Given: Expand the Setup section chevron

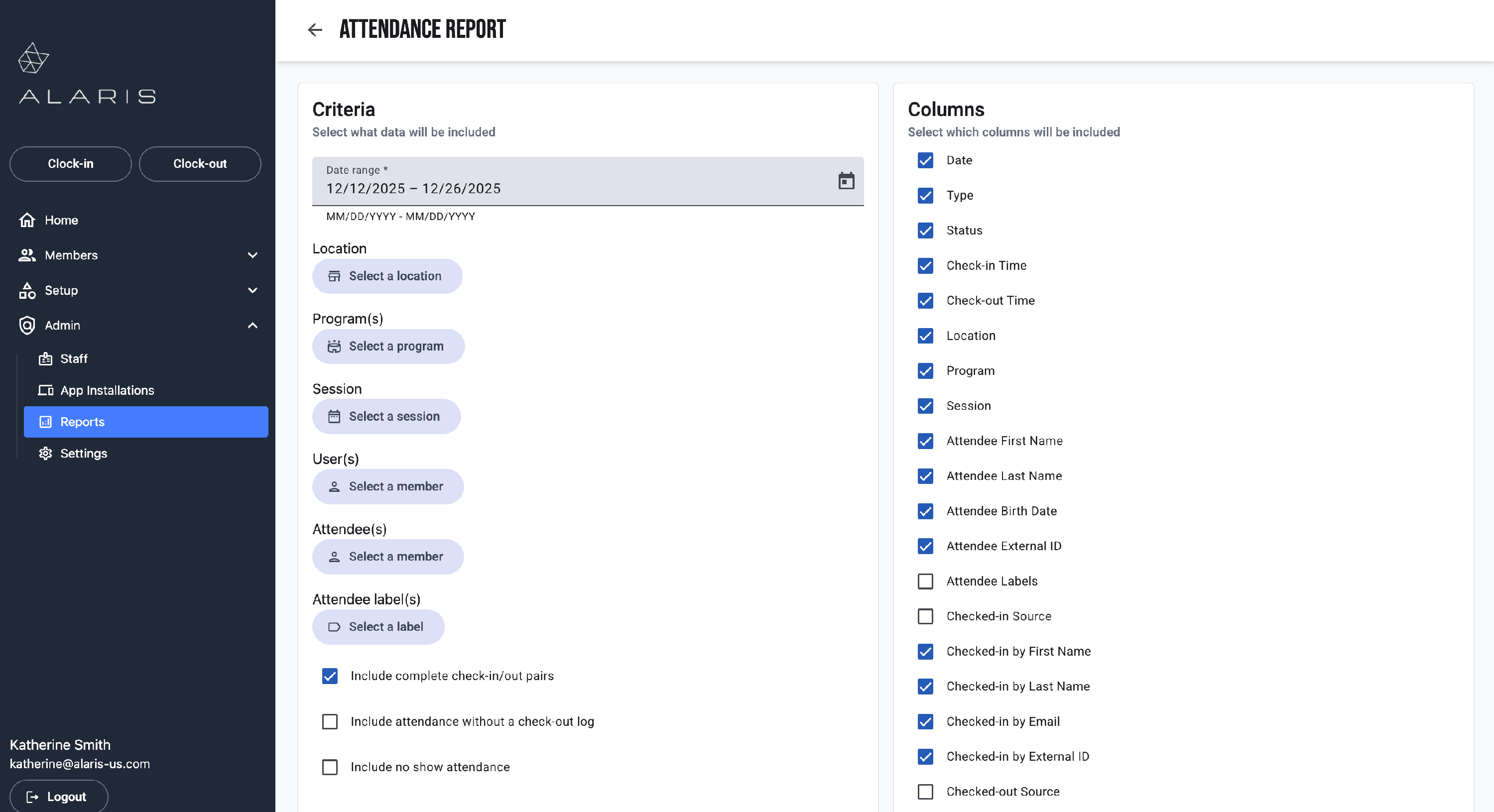Looking at the screenshot, I should click(x=252, y=291).
